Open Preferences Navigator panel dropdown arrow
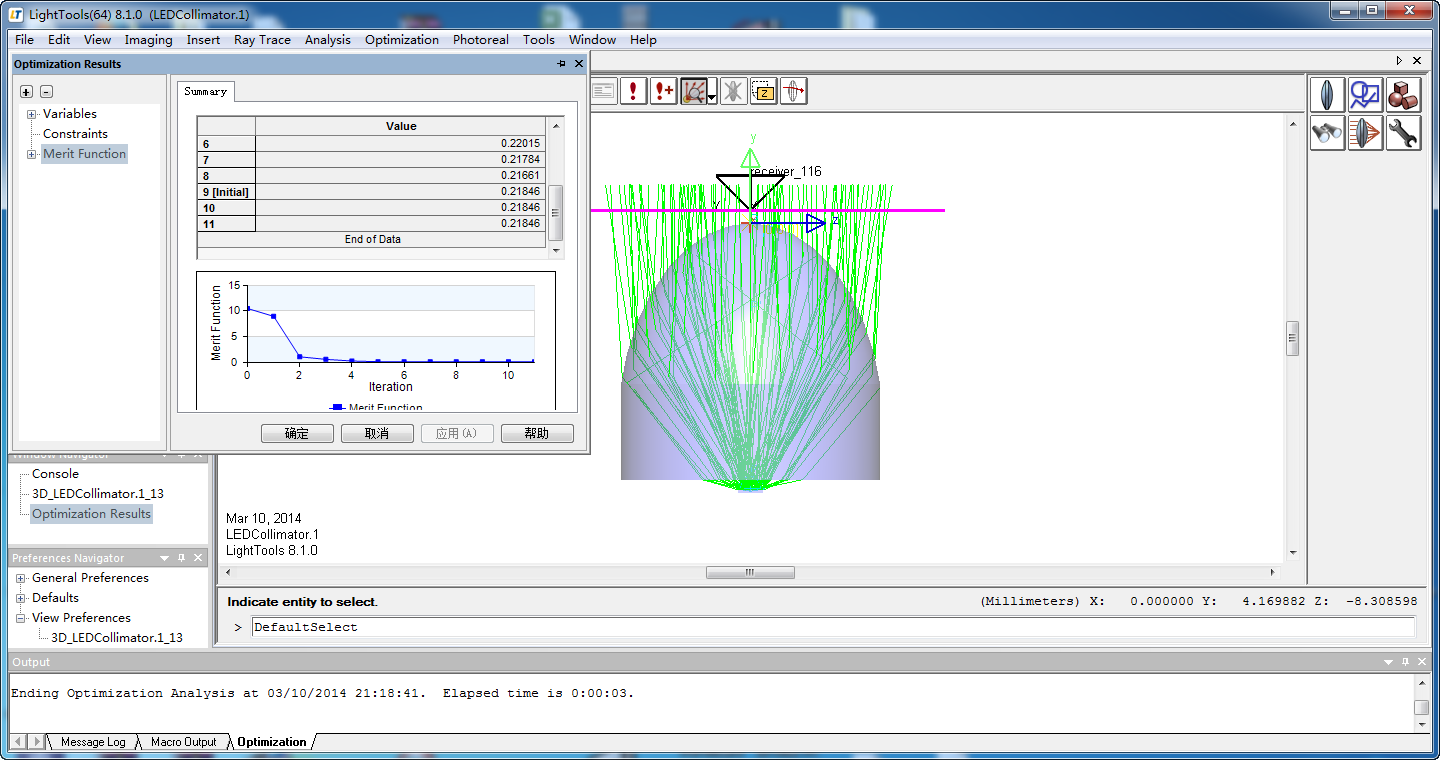Viewport: 1440px width, 760px height. pyautogui.click(x=164, y=558)
